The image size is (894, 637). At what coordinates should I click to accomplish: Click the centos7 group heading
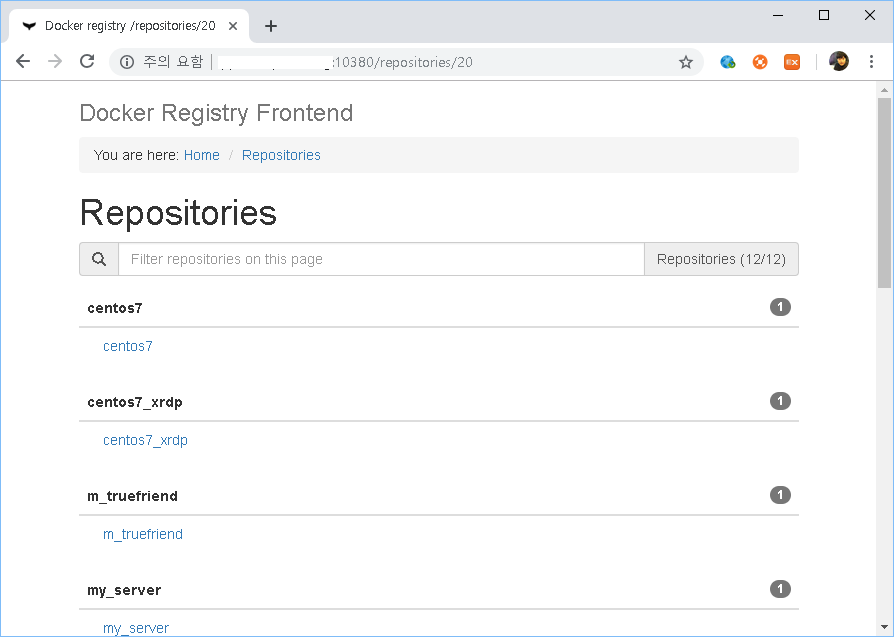pyautogui.click(x=115, y=309)
